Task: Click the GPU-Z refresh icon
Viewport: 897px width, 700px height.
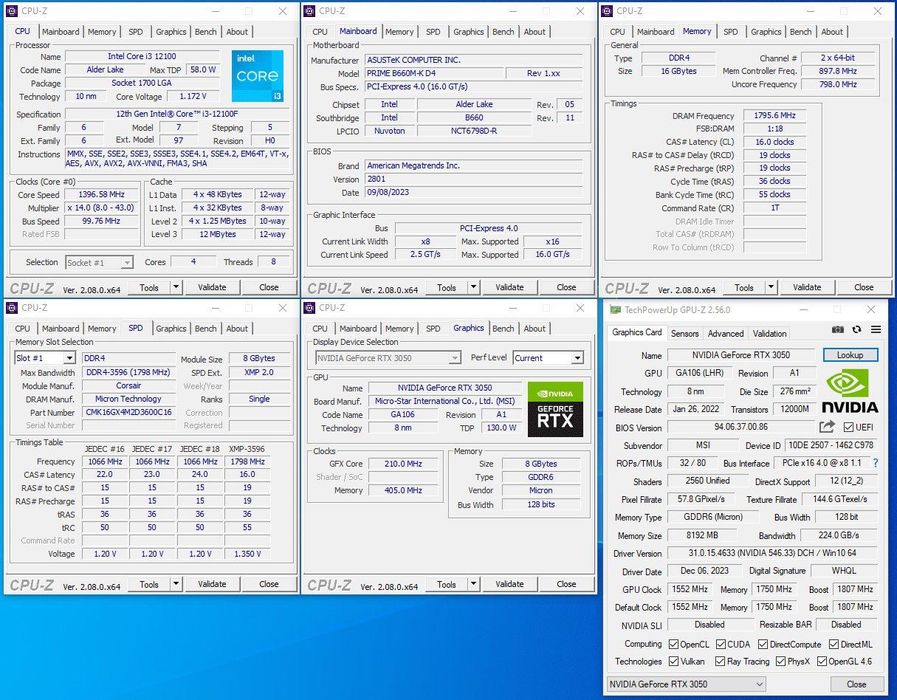Action: (x=856, y=329)
